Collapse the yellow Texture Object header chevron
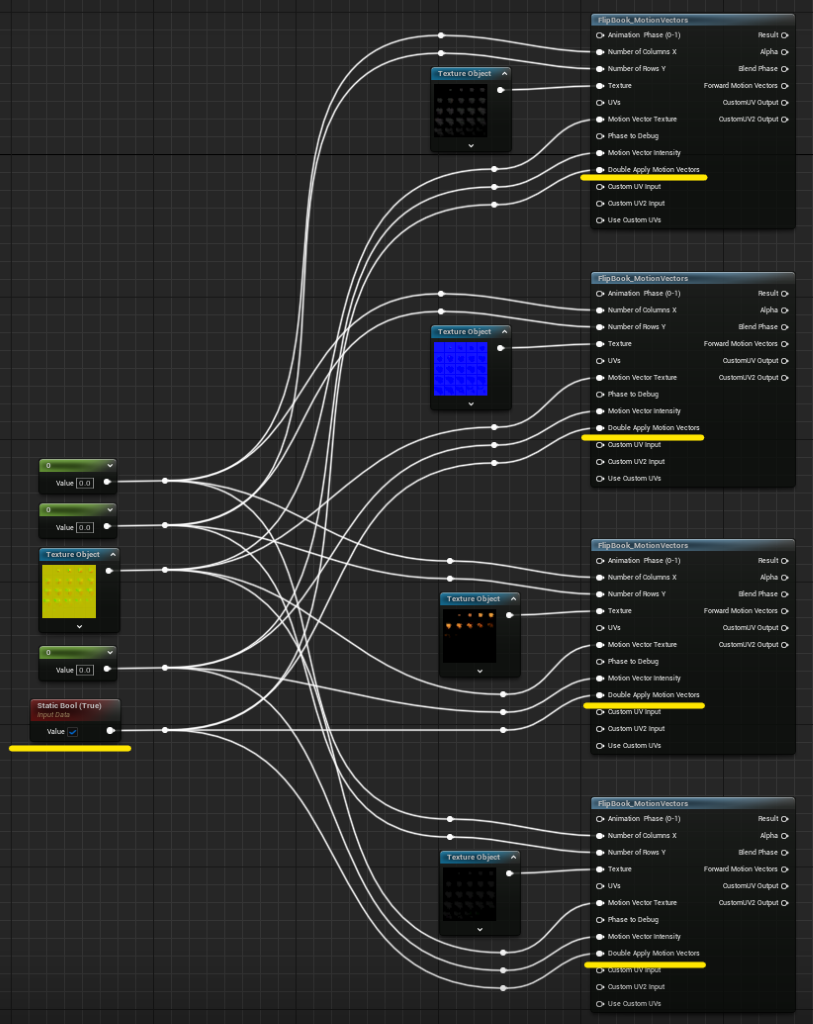This screenshot has height=1024, width=813. coord(112,554)
